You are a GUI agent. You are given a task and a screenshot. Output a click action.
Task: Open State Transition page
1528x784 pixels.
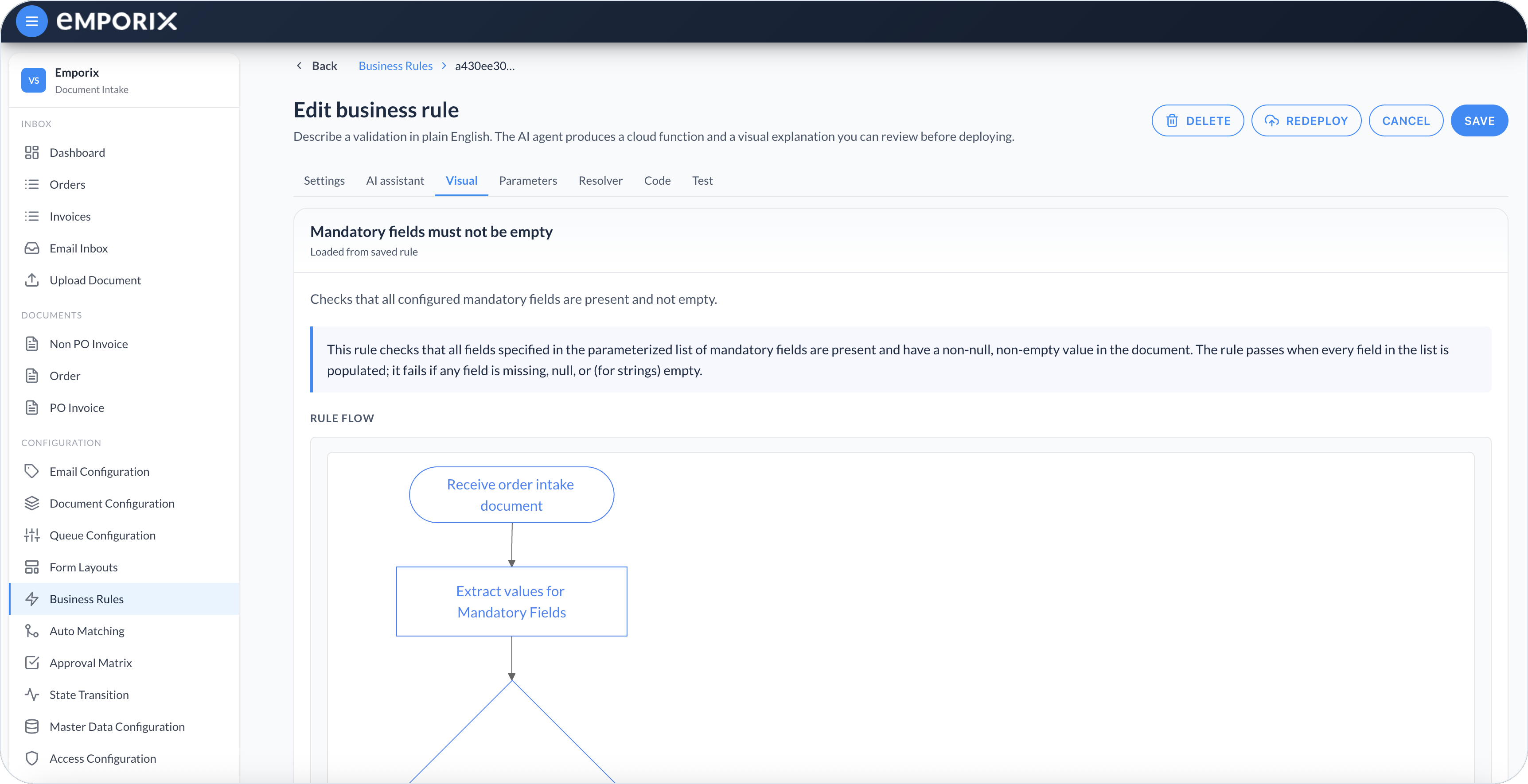tap(125, 695)
